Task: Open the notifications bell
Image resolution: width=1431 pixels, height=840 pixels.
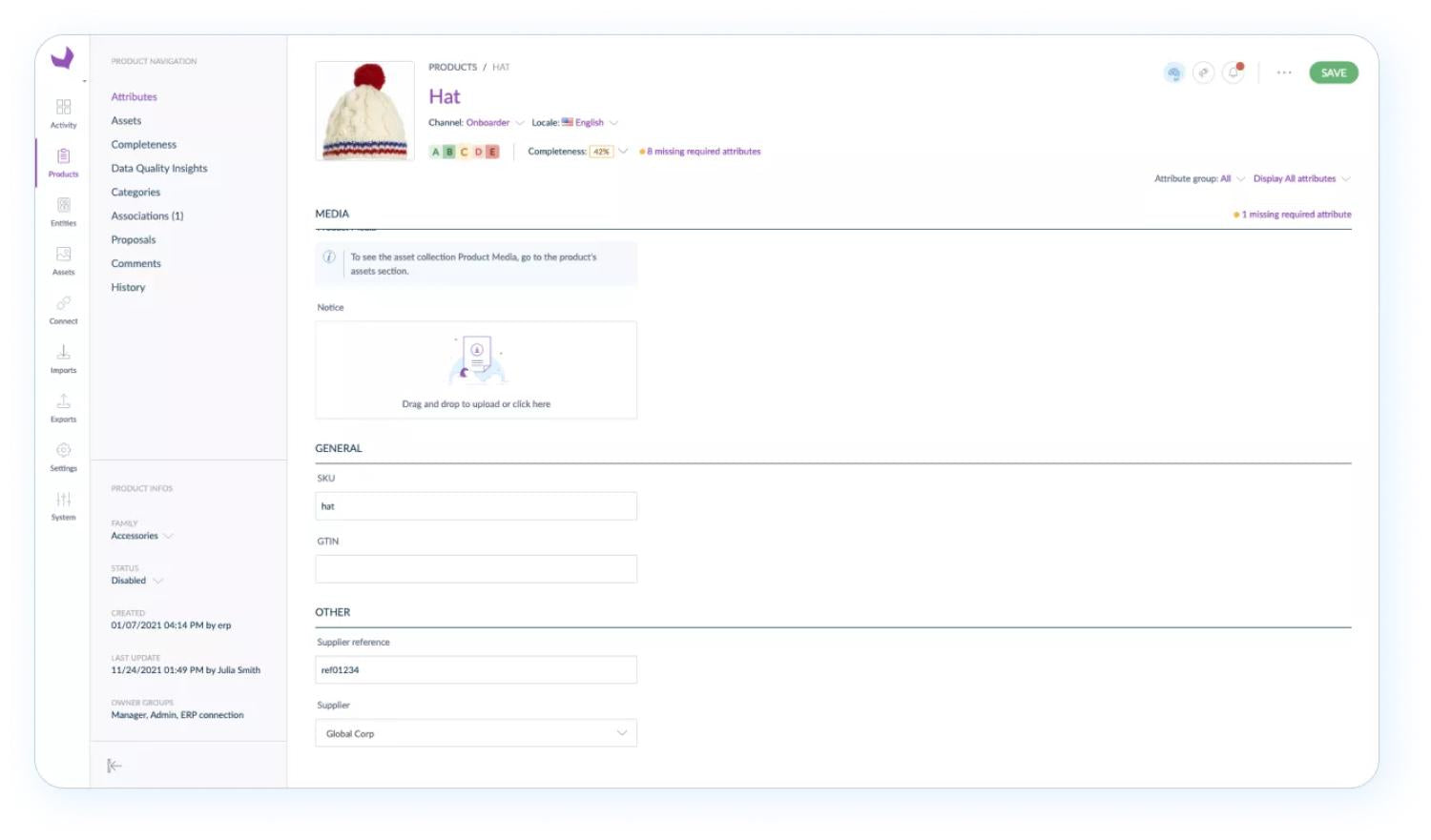Action: [1234, 72]
